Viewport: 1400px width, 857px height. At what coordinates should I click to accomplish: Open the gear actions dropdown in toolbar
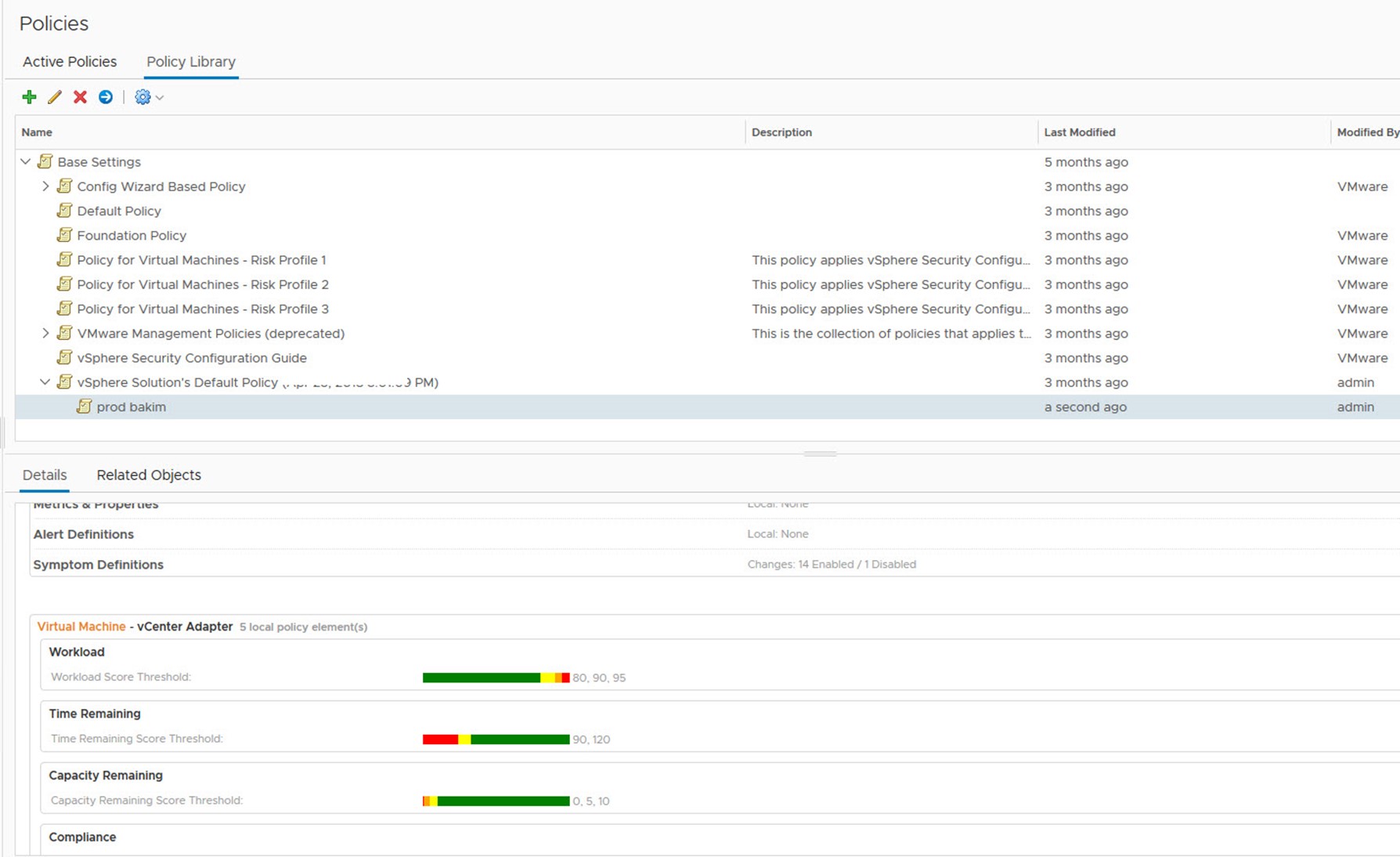coord(148,97)
